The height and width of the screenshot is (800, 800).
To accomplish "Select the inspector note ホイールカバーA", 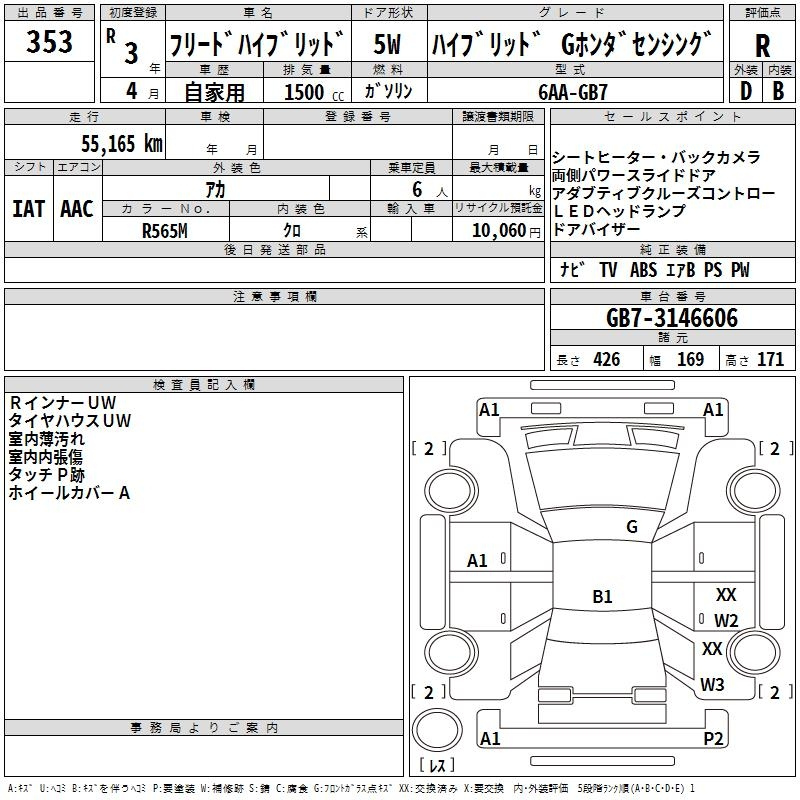I will [70, 493].
